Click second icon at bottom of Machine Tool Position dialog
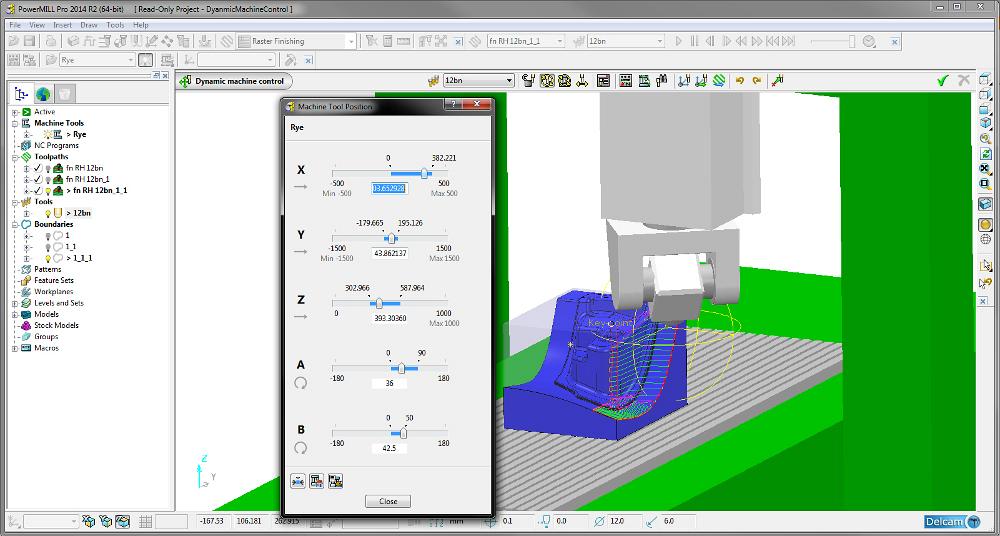The width and height of the screenshot is (1000, 536). 317,481
